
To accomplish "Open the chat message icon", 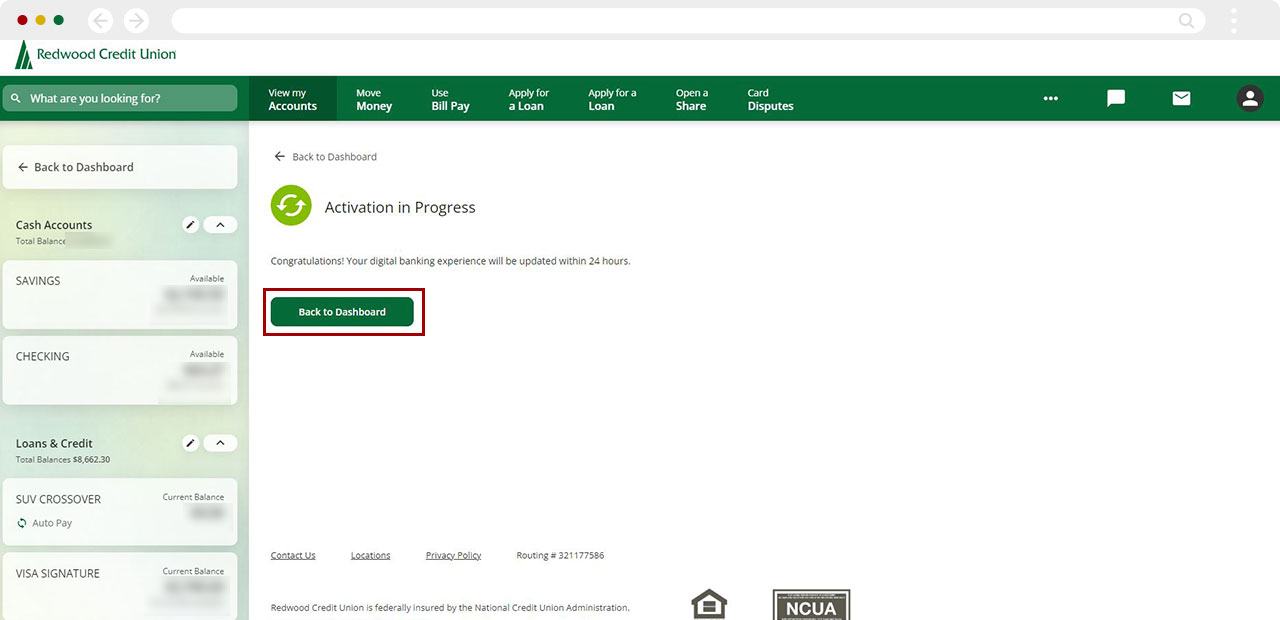I will point(1116,98).
